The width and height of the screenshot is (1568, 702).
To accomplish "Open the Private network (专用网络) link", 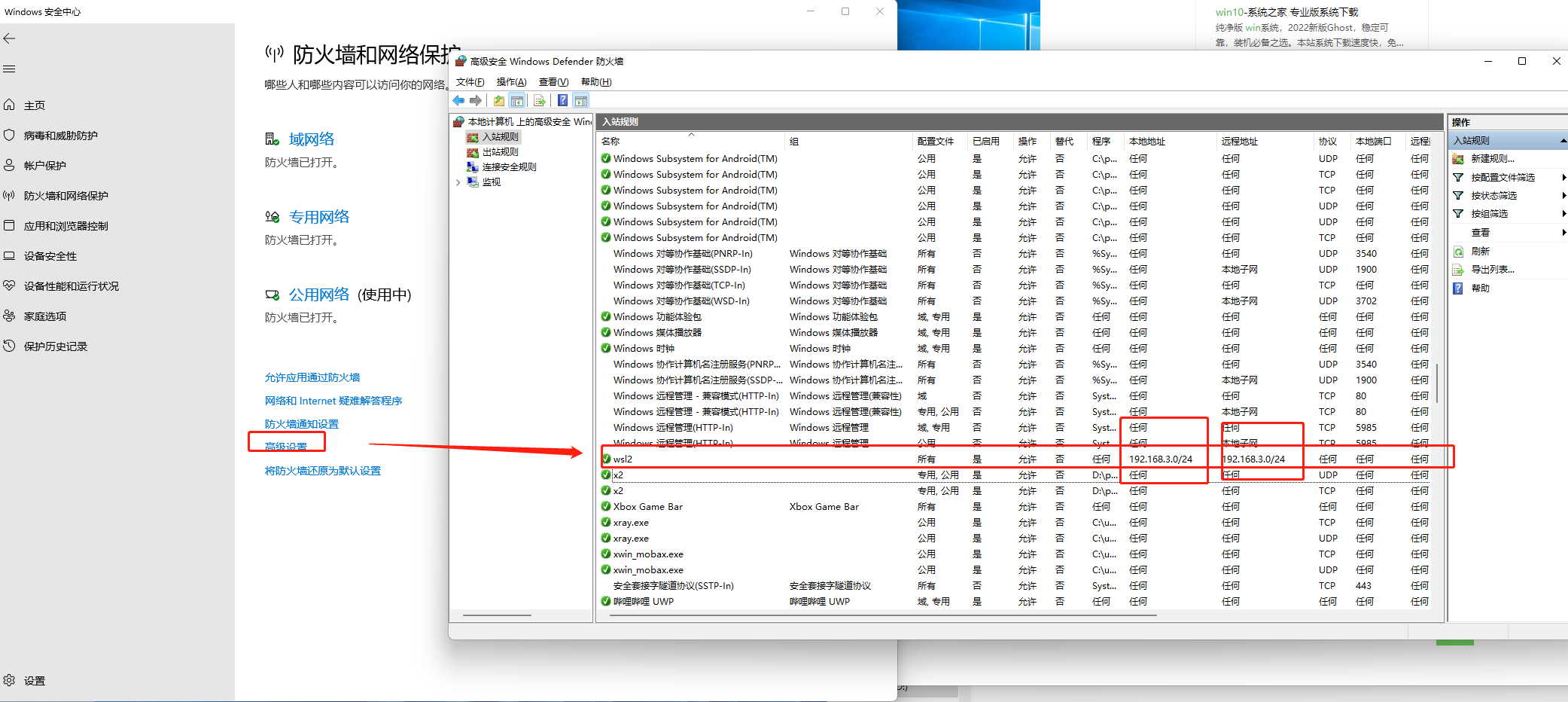I will (319, 217).
